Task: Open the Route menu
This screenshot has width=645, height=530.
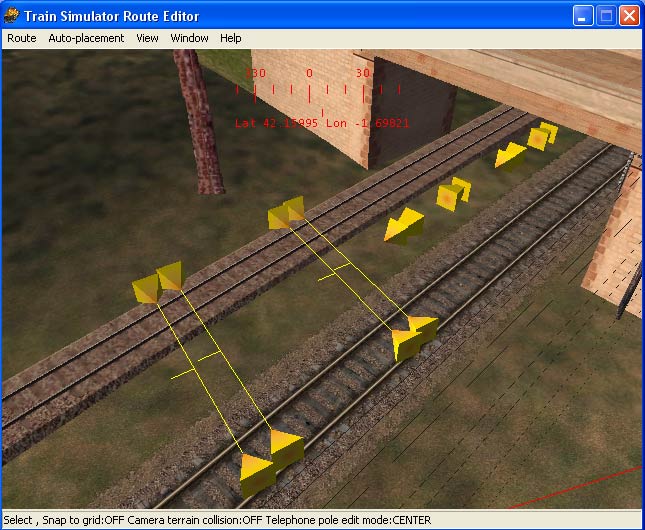Action: 21,38
